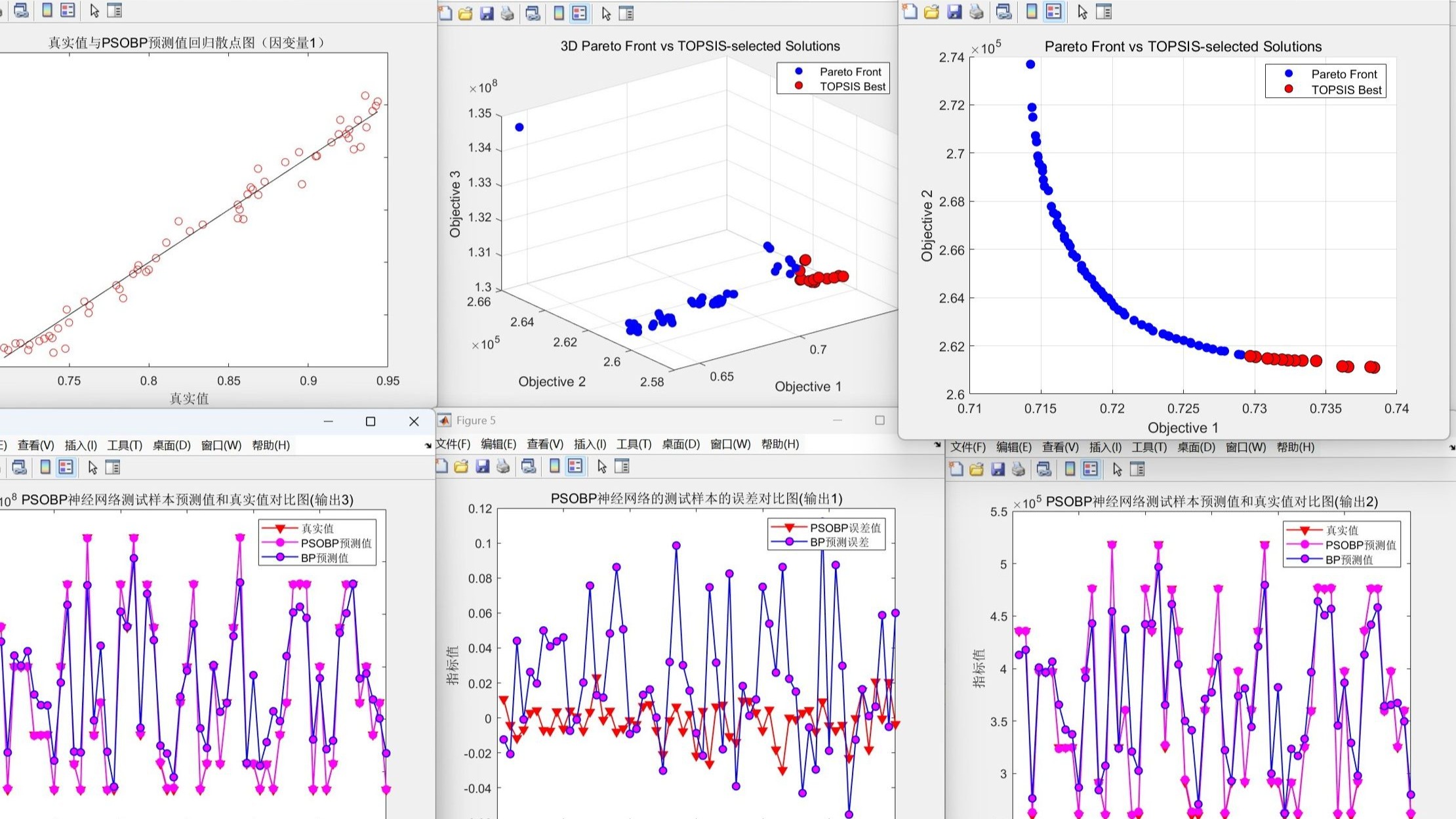Screen dimensions: 1456x819
Task: Click Link Plot icon in 3D Pareto toolbar
Action: 533,13
